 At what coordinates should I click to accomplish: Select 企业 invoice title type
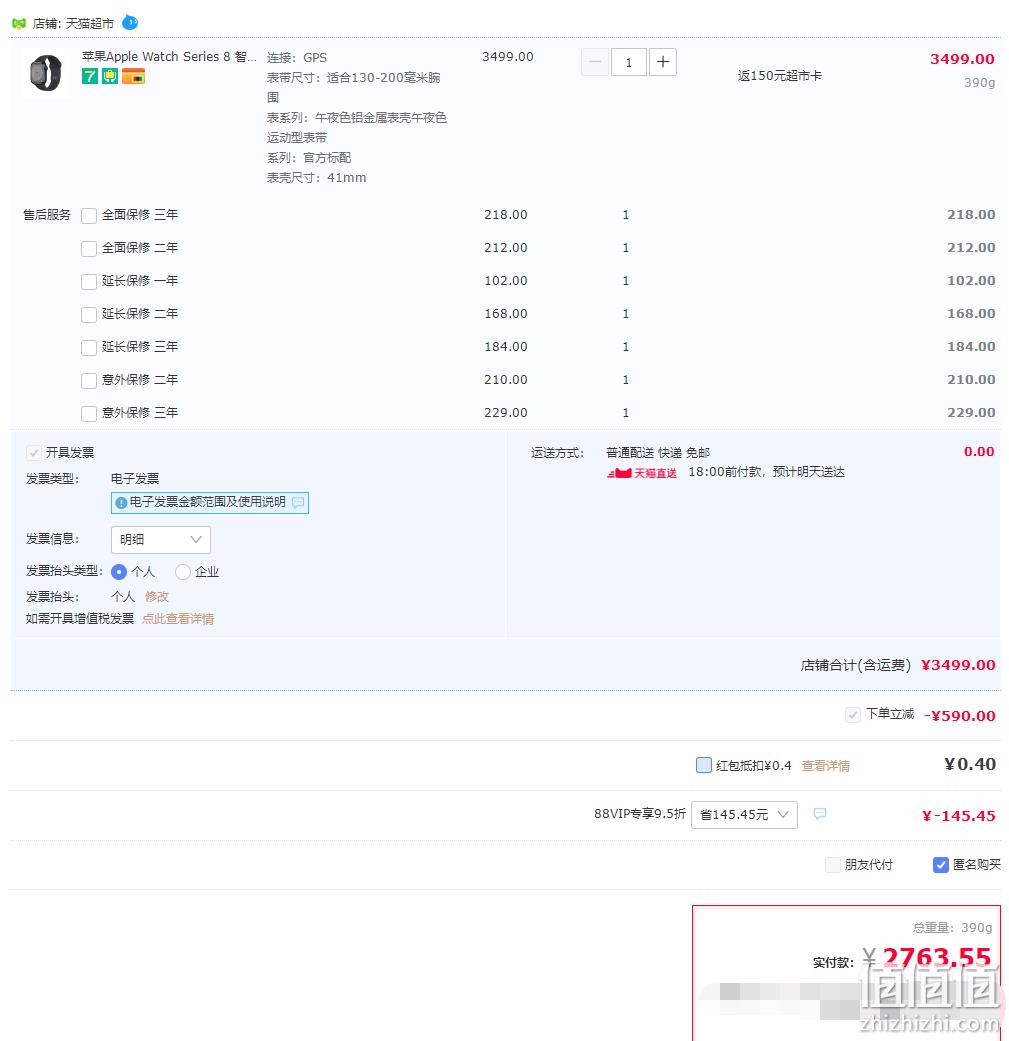[183, 572]
